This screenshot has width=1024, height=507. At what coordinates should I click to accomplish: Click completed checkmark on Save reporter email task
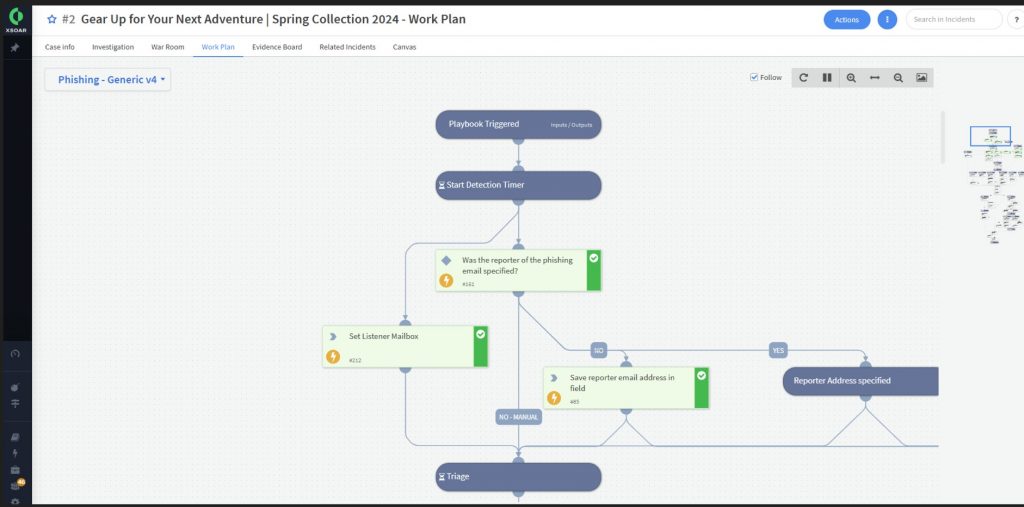click(701, 376)
